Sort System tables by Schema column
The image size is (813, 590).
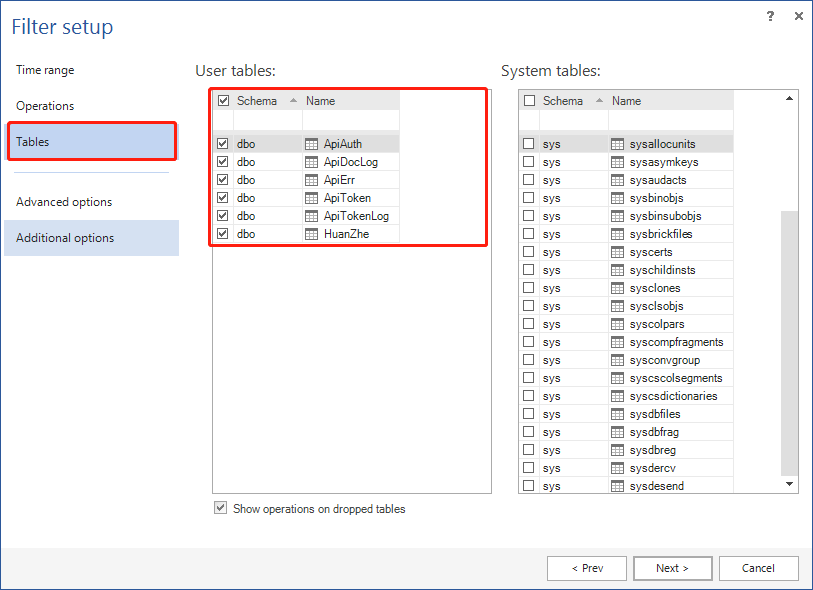click(573, 101)
